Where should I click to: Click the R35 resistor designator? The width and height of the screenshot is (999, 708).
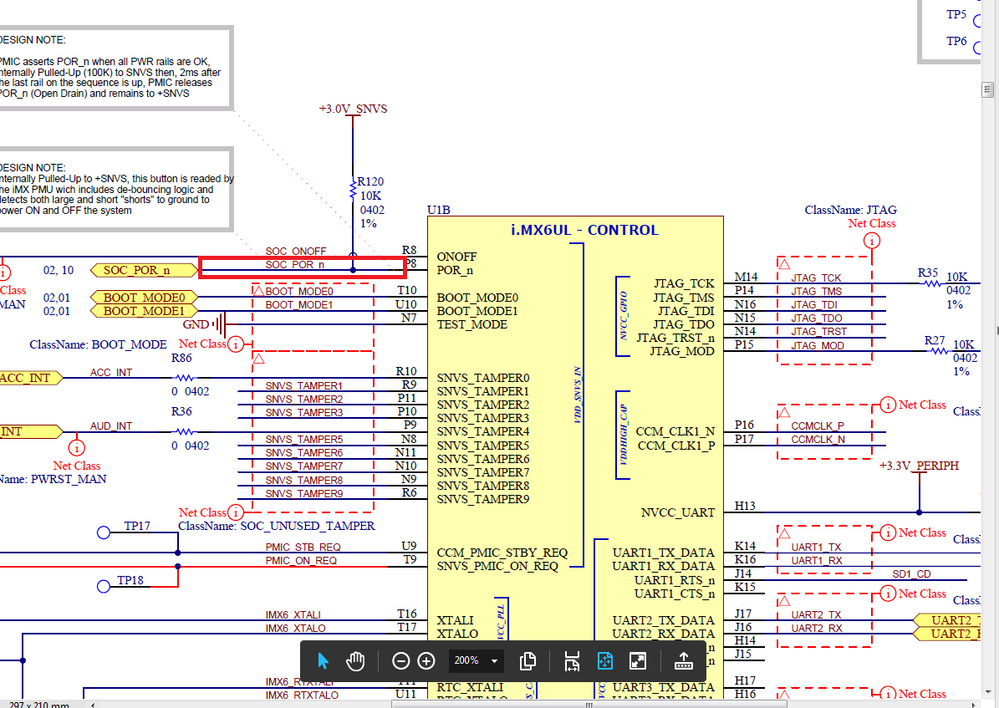pos(928,272)
